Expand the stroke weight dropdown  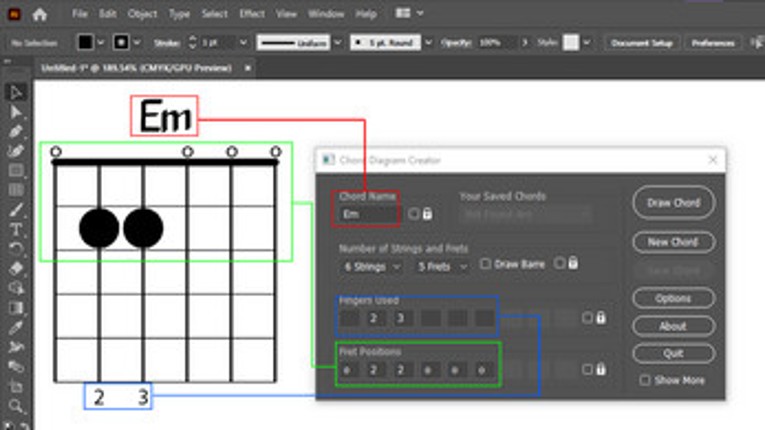click(243, 43)
